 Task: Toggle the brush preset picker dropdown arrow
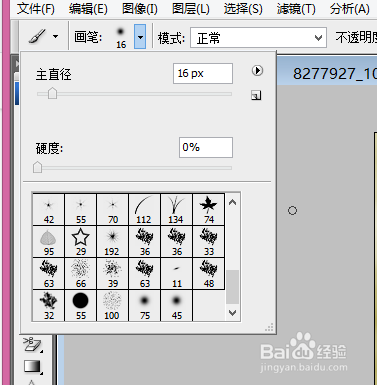click(x=140, y=37)
